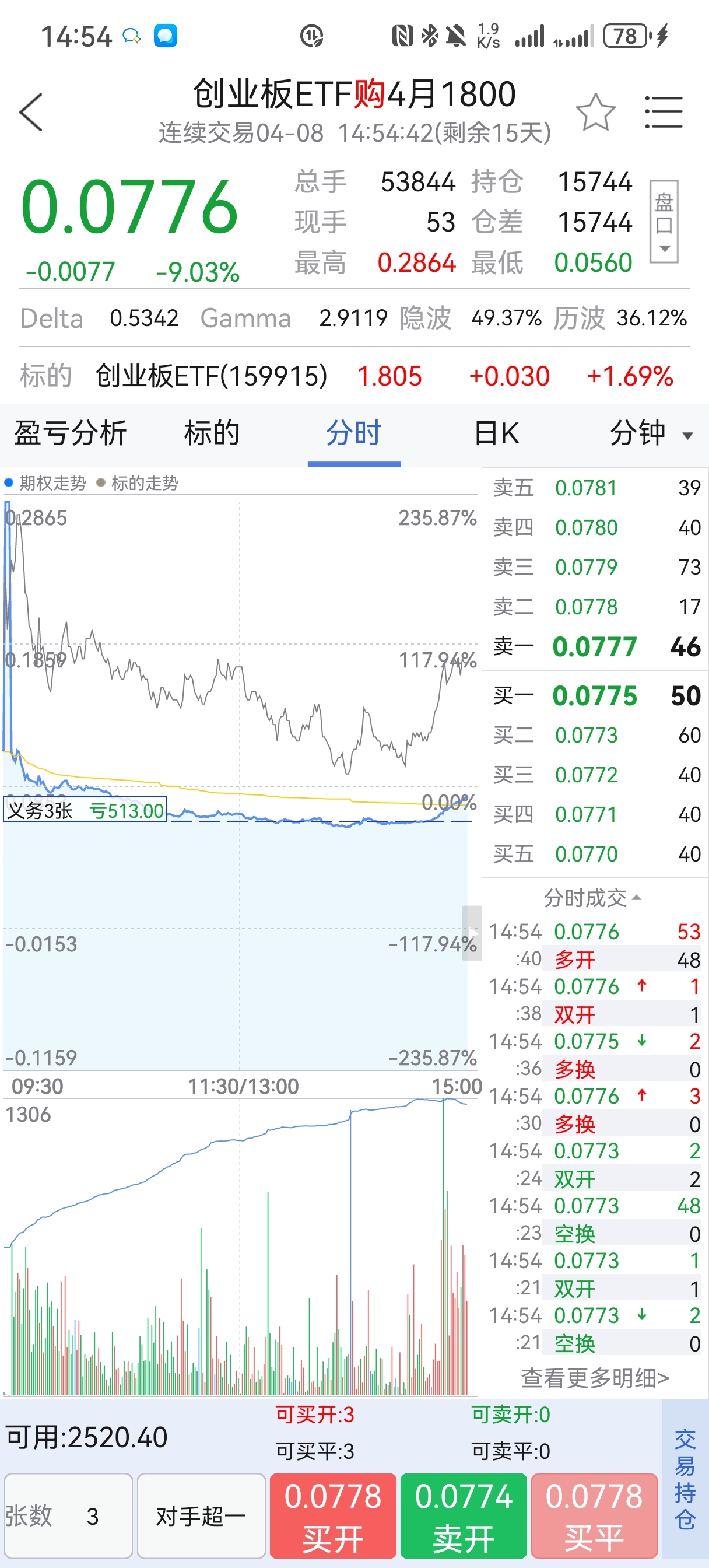Screen dimensions: 709x1568
Task: Tap the 义务3张 亏513.00 position label
Action: (85, 810)
